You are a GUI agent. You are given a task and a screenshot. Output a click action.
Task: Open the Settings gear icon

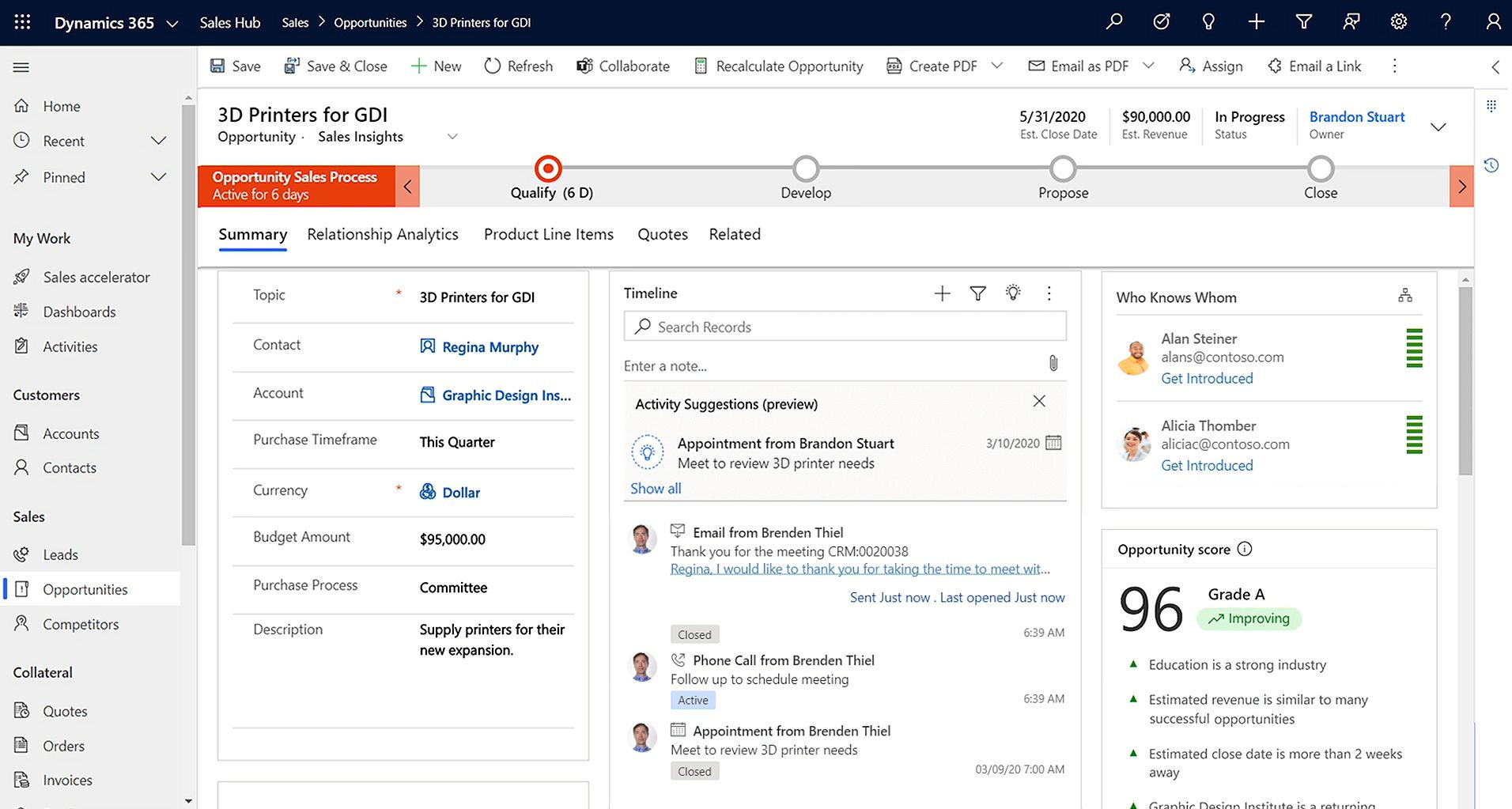point(1398,22)
